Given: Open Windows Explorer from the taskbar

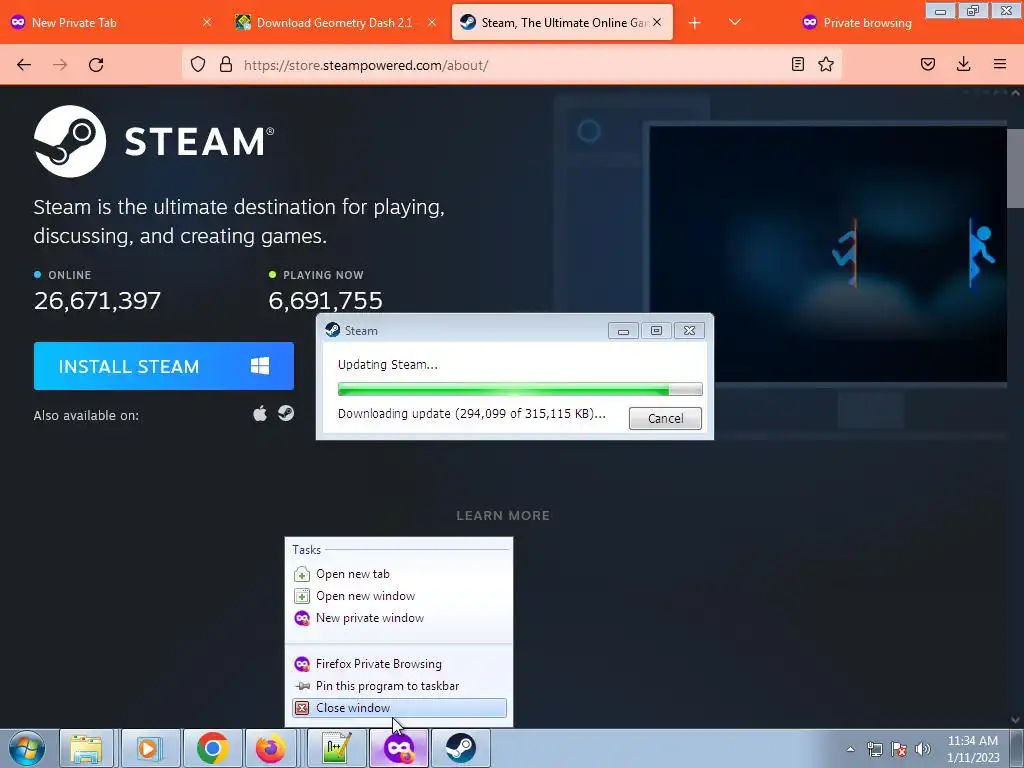Looking at the screenshot, I should [x=87, y=748].
